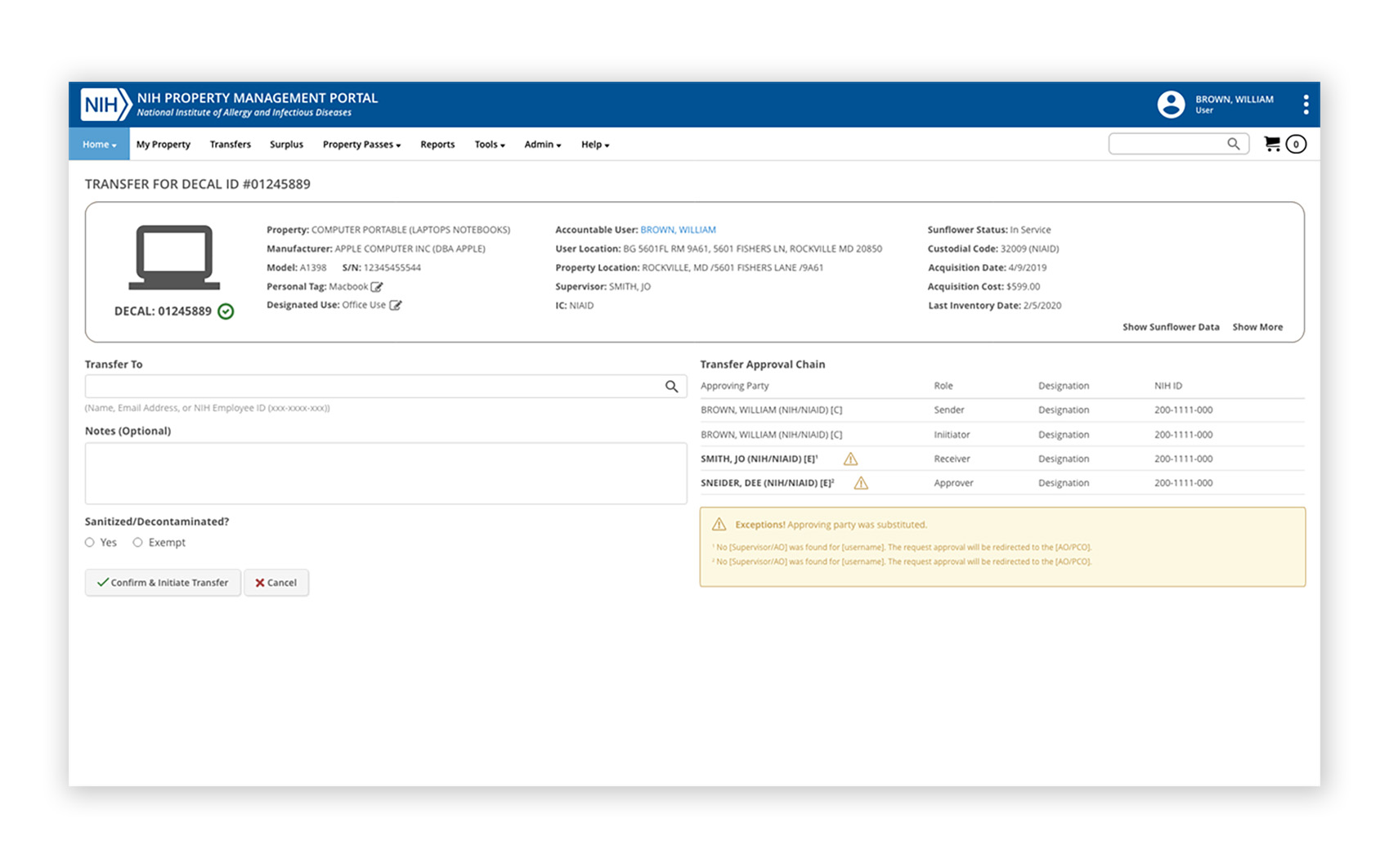The width and height of the screenshot is (1389, 868).
Task: Open the BROWN, WILLIAM accountable user link
Action: point(678,230)
